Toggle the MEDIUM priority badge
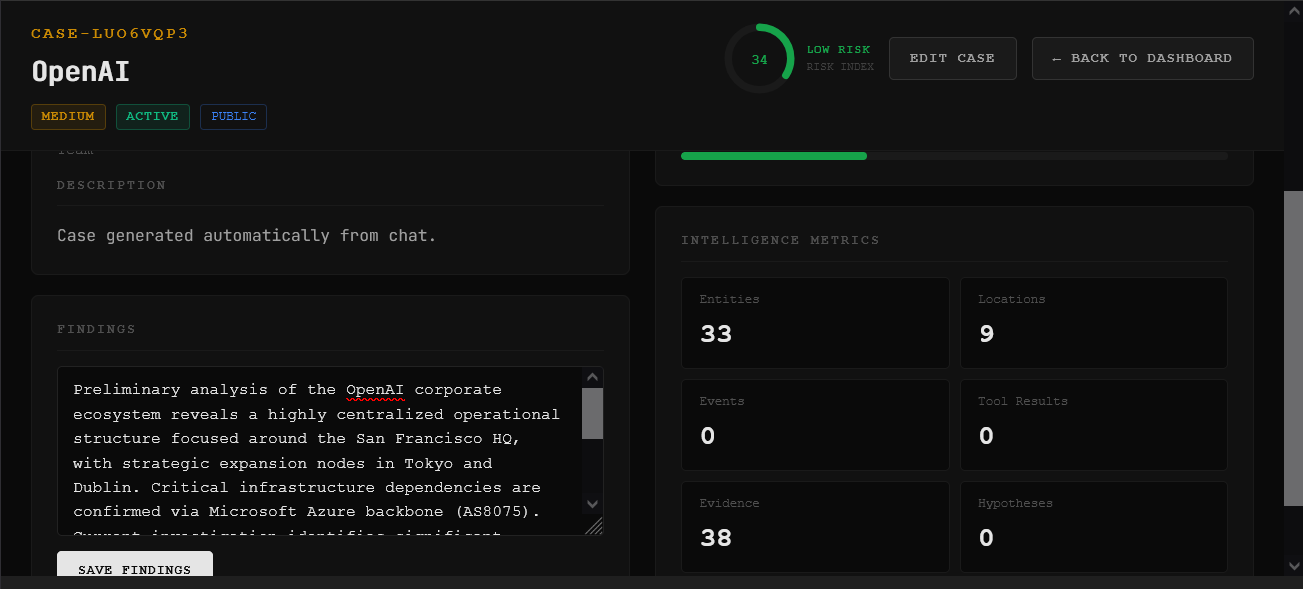This screenshot has width=1303, height=589. tap(68, 116)
